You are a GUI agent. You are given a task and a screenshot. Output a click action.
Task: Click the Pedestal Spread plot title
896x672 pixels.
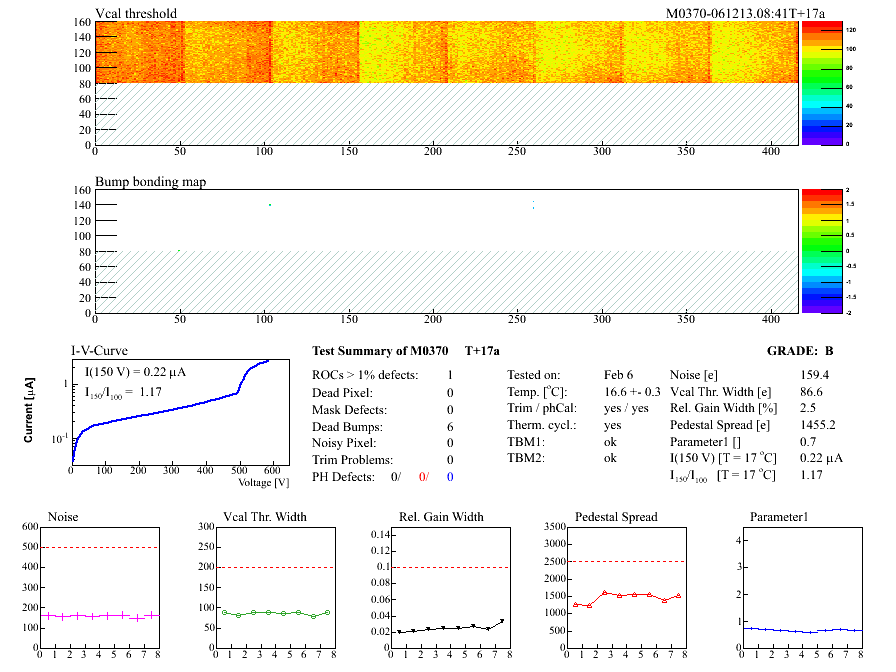[x=616, y=517]
